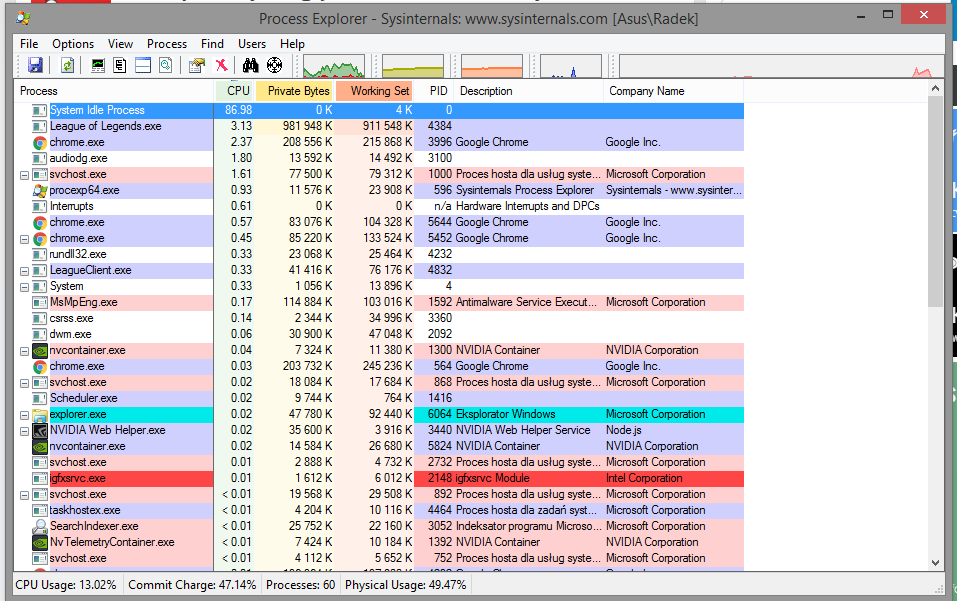Open the Process menu
This screenshot has width=957, height=601.
pyautogui.click(x=167, y=44)
